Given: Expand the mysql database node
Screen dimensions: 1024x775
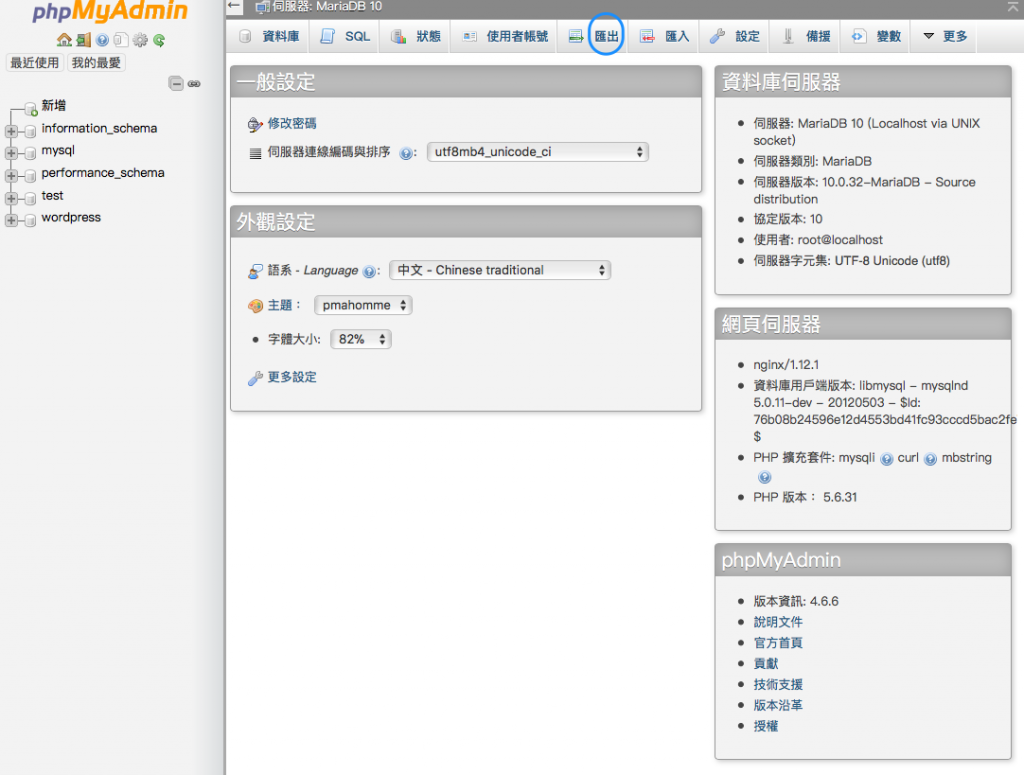Looking at the screenshot, I should [11, 153].
